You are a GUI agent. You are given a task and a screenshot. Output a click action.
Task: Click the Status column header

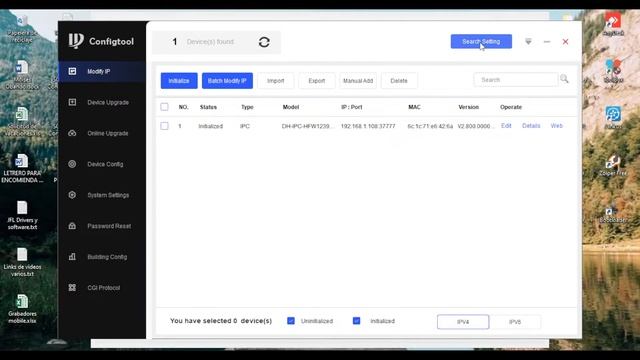(208, 107)
